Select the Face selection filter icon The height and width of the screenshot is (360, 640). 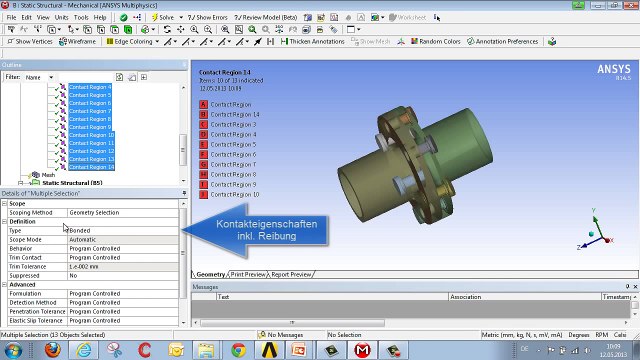115,29
